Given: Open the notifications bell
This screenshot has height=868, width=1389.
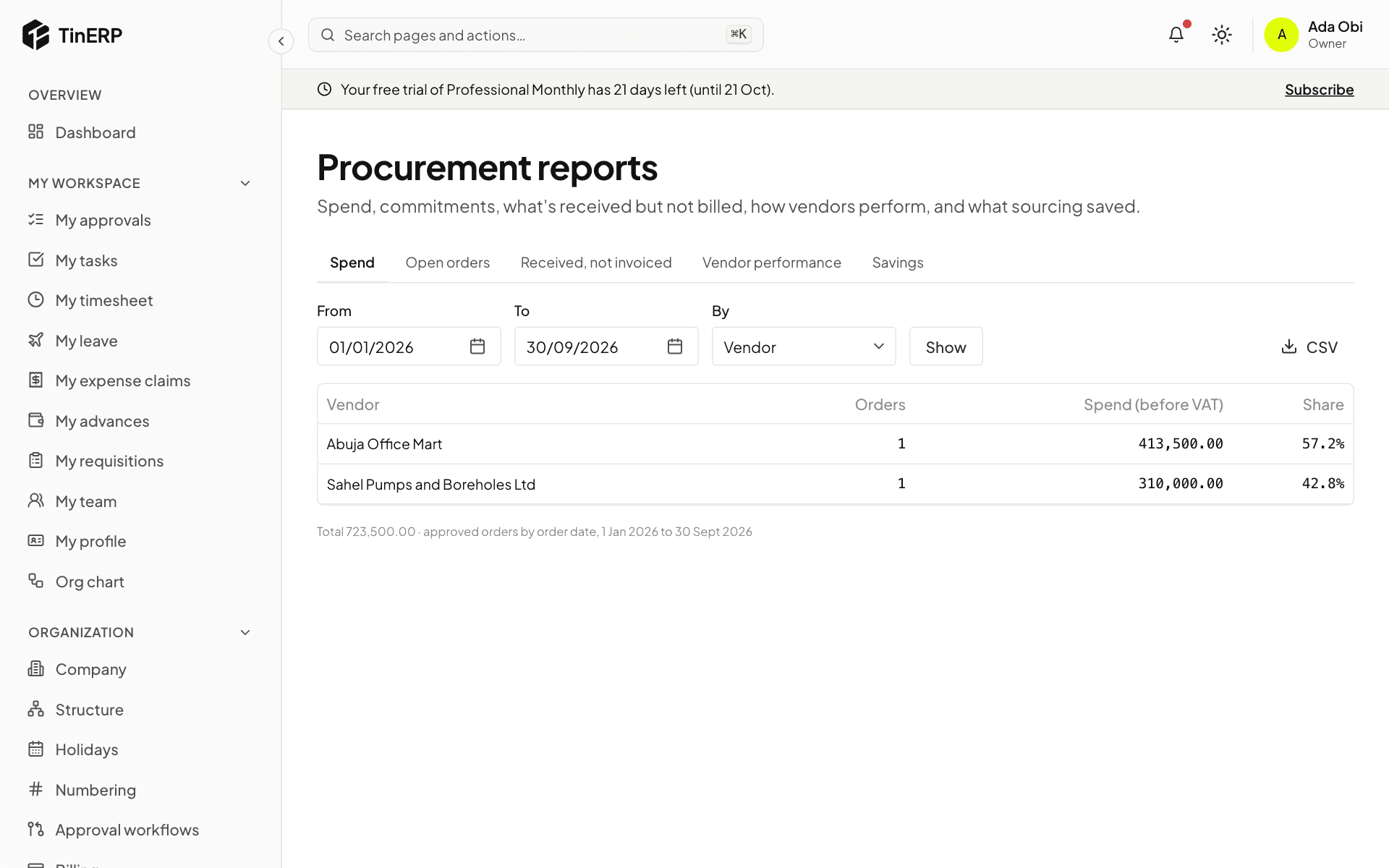Looking at the screenshot, I should 1176,35.
